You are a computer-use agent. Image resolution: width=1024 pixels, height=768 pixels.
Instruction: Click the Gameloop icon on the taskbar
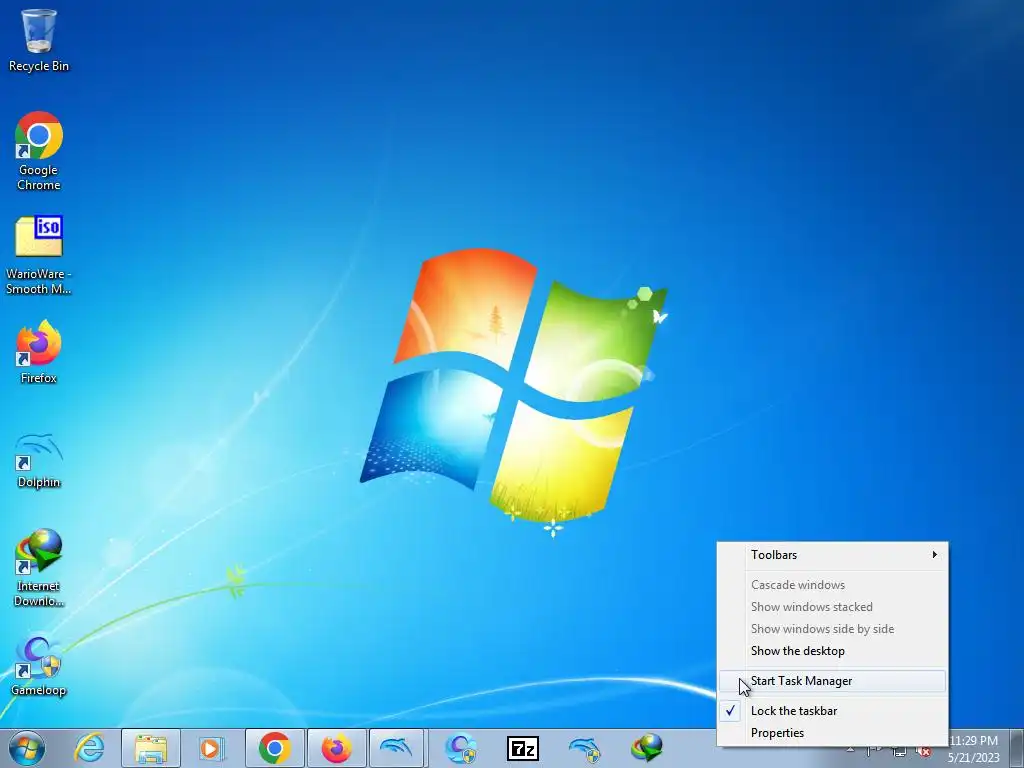click(x=460, y=748)
